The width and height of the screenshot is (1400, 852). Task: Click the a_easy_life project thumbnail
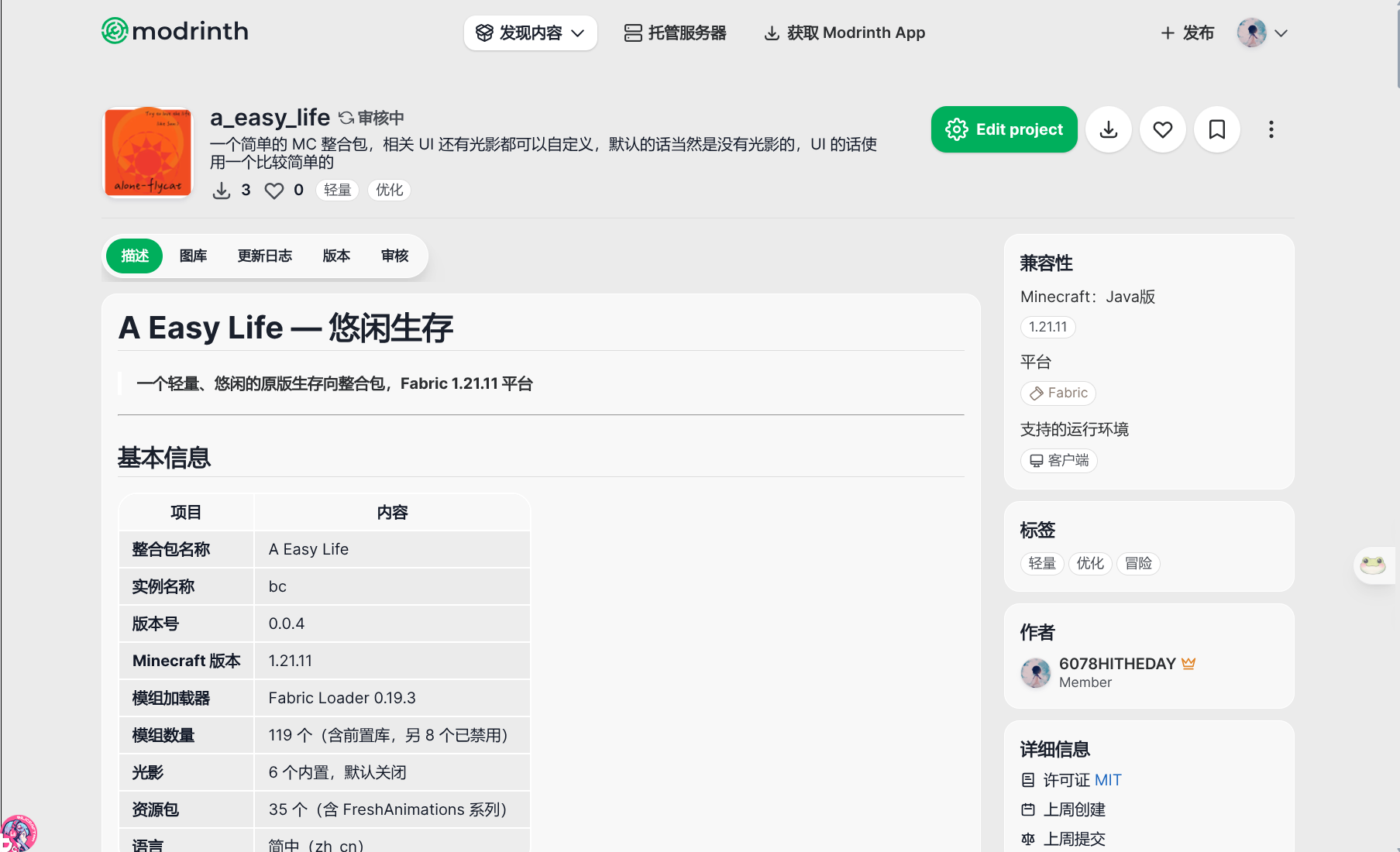click(x=148, y=152)
